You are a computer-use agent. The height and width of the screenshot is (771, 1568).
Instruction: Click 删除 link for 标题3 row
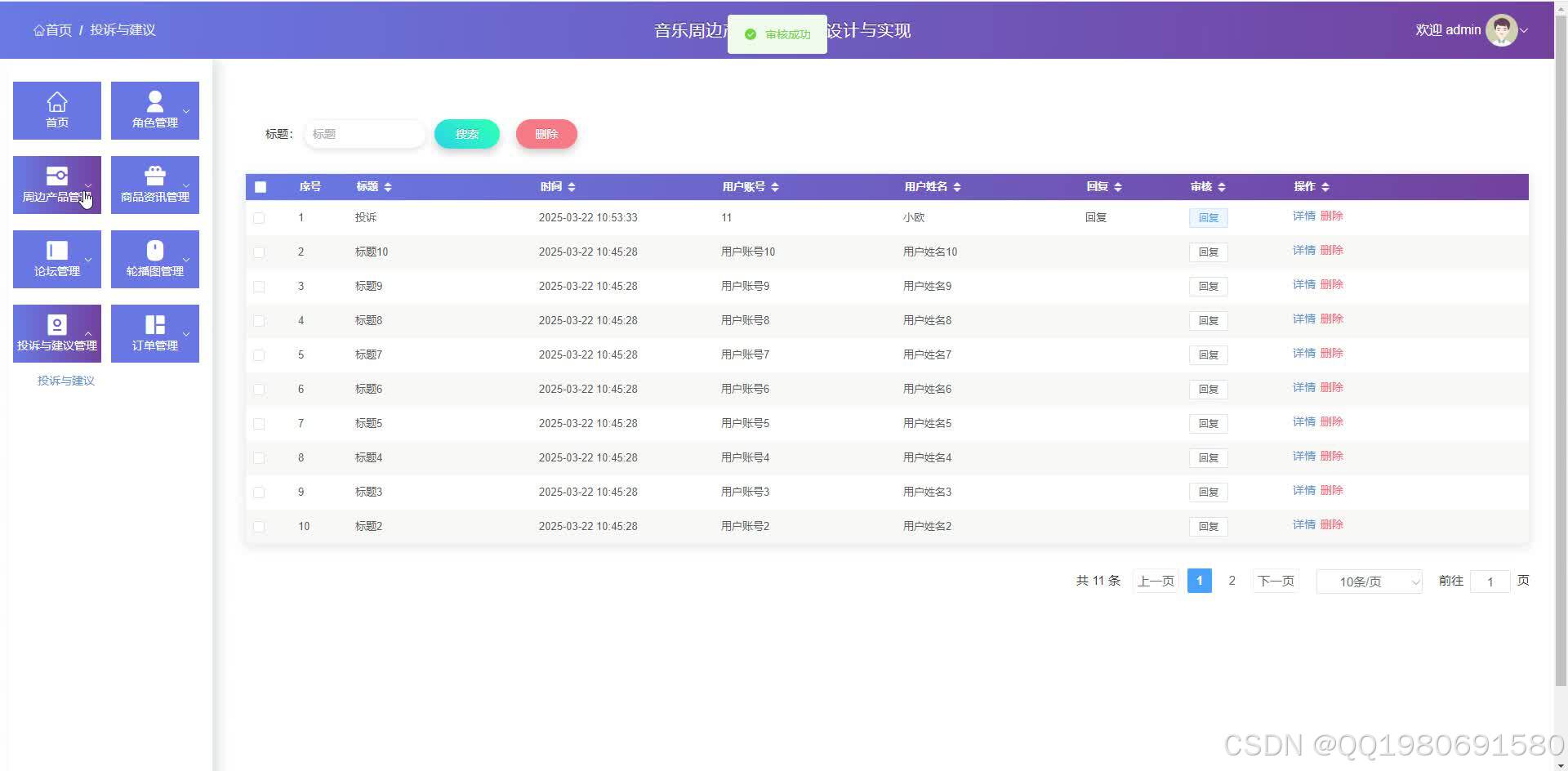click(x=1332, y=491)
